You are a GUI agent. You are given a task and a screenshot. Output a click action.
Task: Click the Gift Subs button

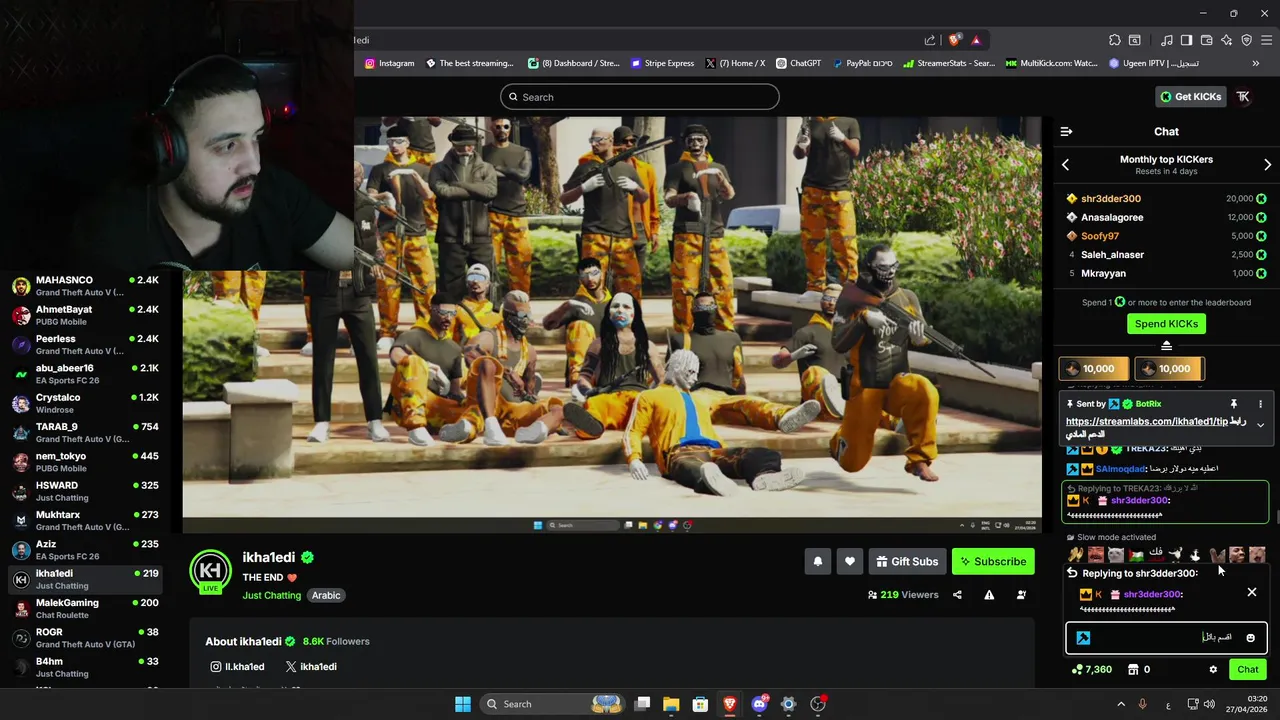[x=907, y=562]
